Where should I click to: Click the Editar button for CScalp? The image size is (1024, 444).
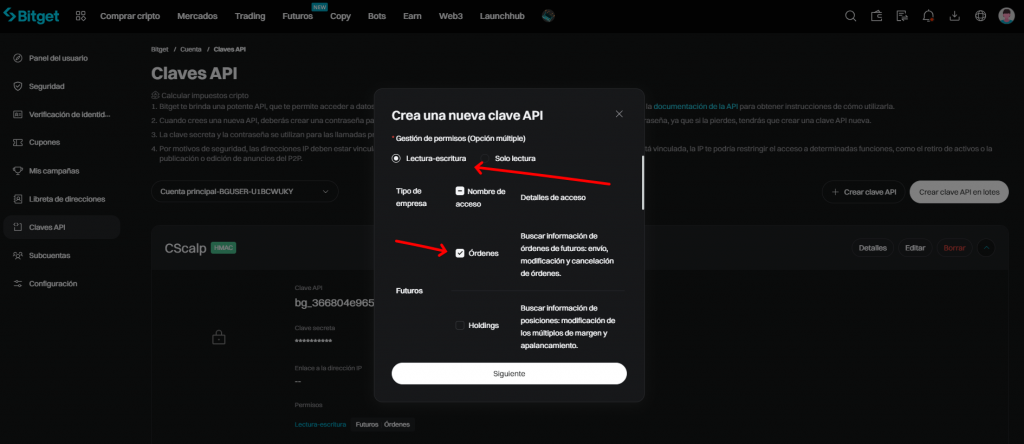(915, 248)
